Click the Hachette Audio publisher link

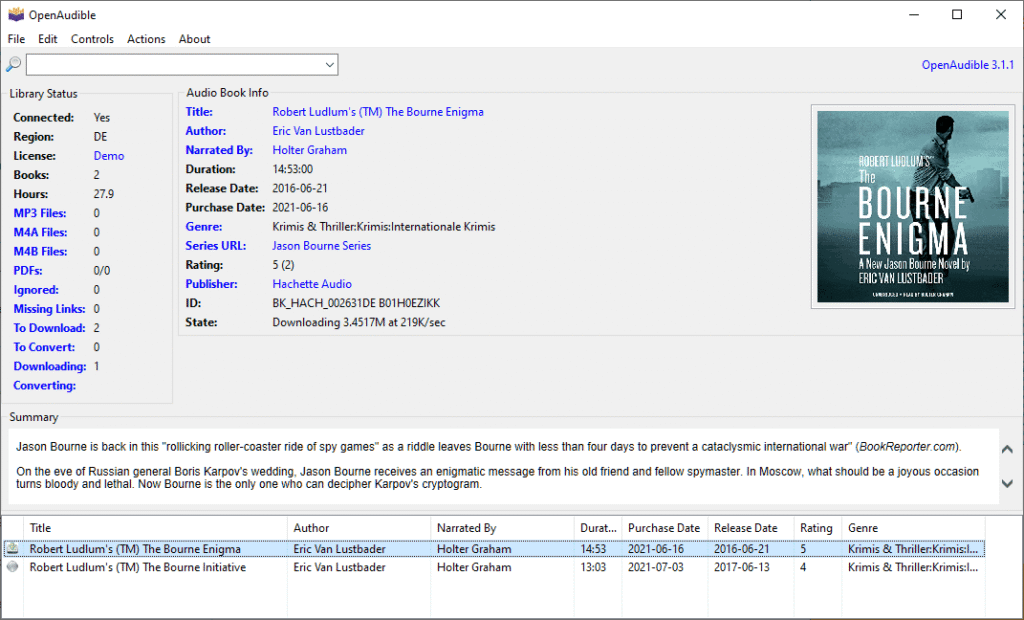pos(312,284)
